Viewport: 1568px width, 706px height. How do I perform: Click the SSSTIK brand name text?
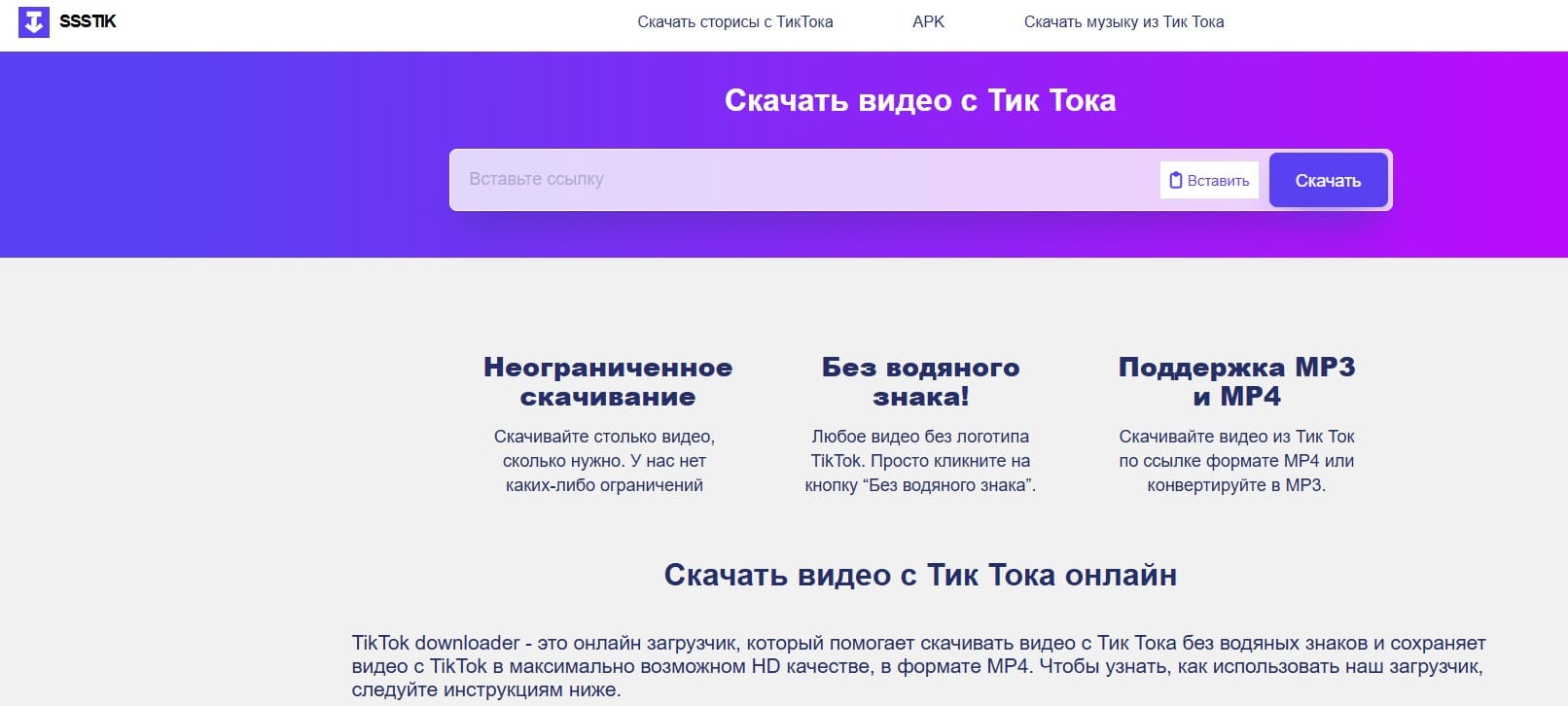point(88,21)
